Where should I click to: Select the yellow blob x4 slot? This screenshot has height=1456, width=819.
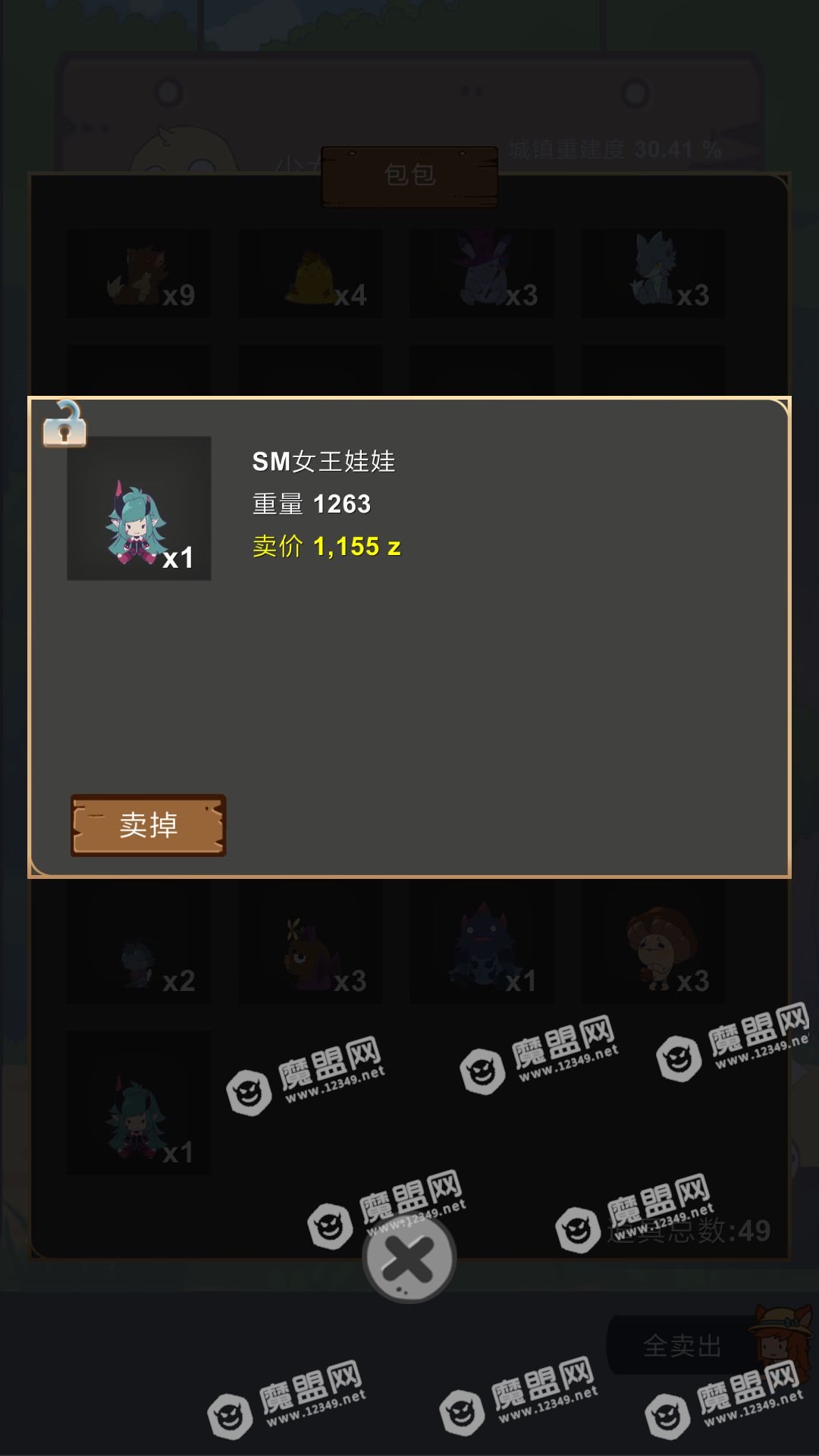point(310,274)
